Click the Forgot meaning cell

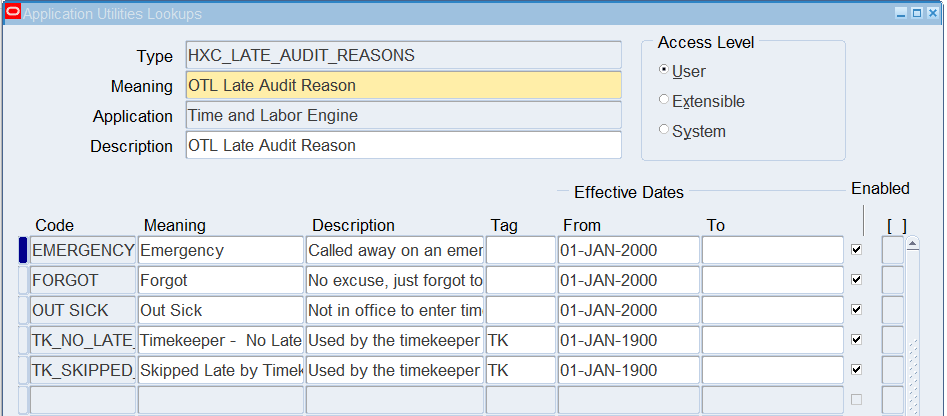[220, 280]
